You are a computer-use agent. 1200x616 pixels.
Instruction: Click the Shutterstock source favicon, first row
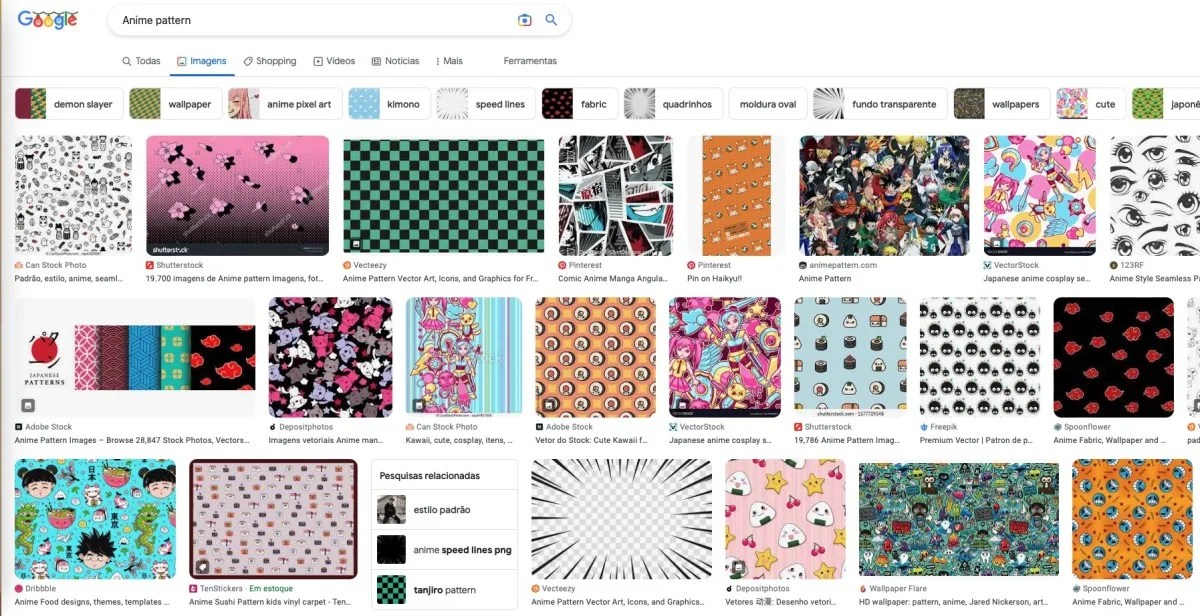click(x=150, y=265)
